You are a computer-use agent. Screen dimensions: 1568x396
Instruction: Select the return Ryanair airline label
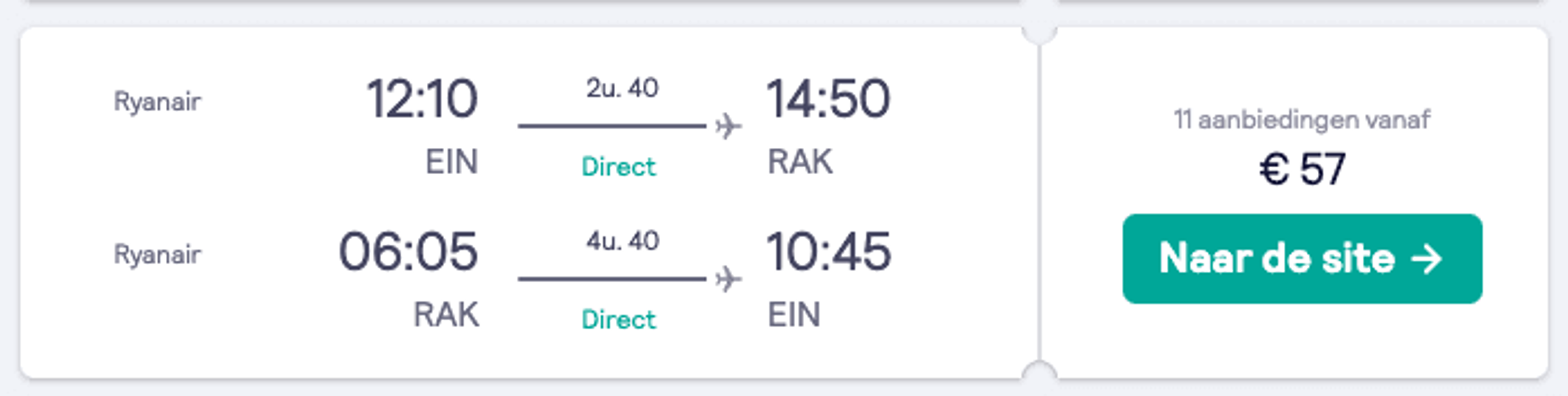[157, 255]
